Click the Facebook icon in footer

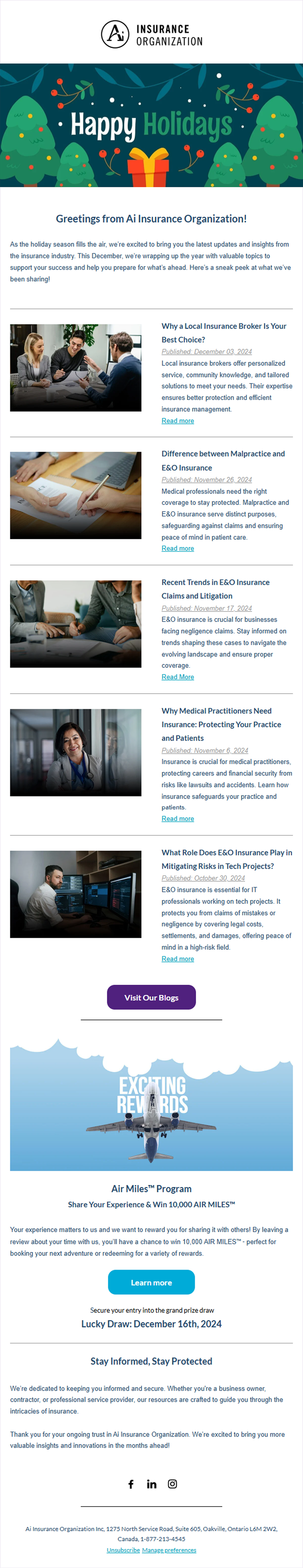coord(131,1484)
